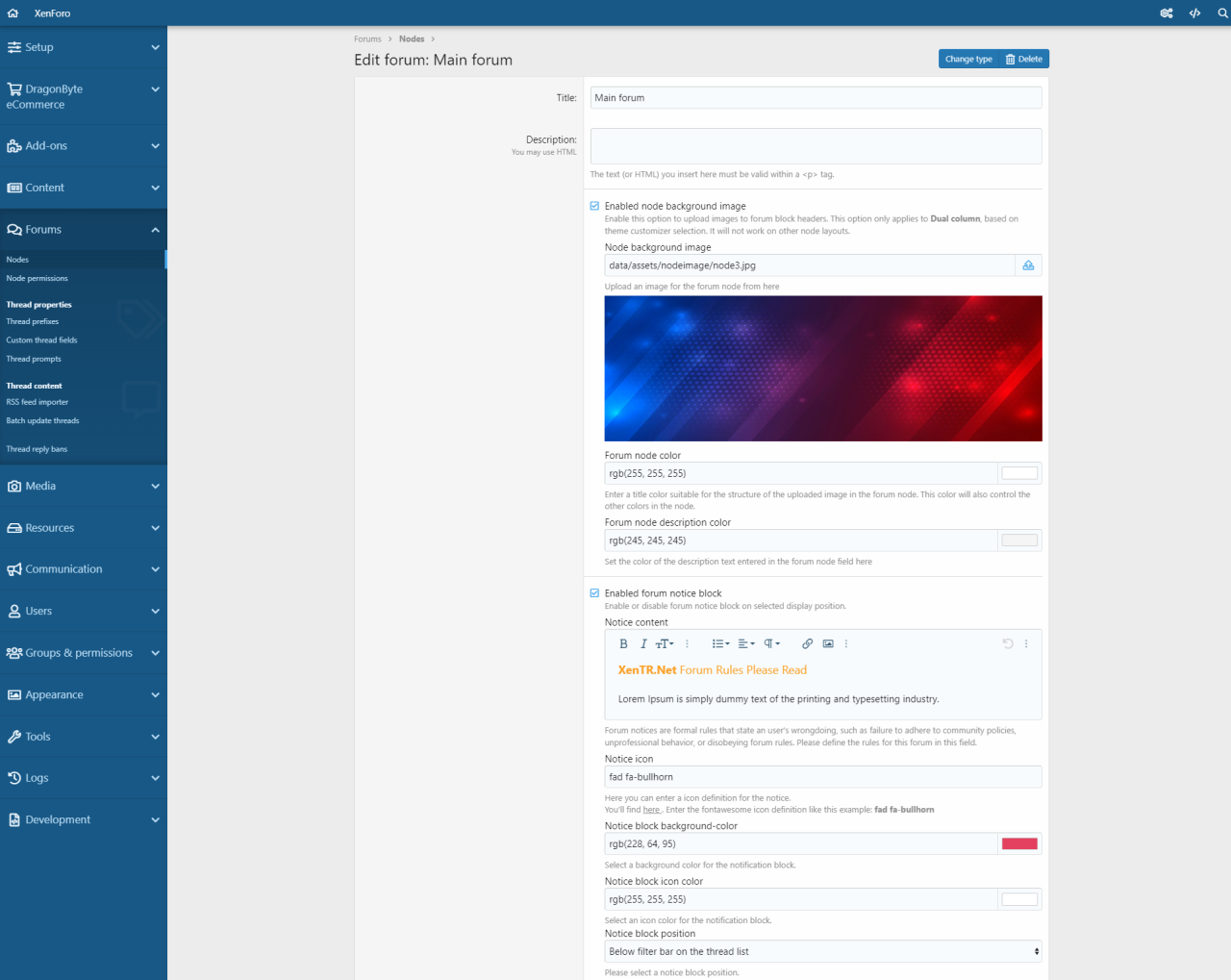Click the Delete button
Viewport: 1231px width, 980px height.
(1024, 60)
